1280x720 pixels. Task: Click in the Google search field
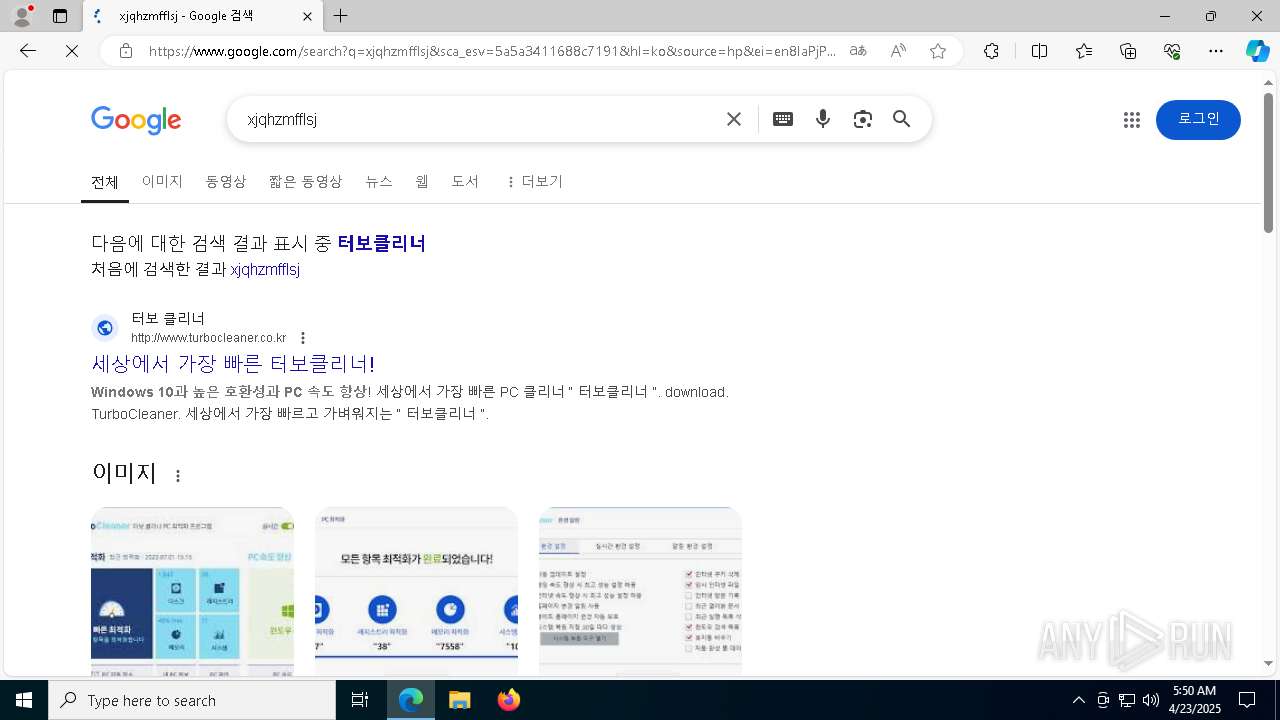click(480, 119)
